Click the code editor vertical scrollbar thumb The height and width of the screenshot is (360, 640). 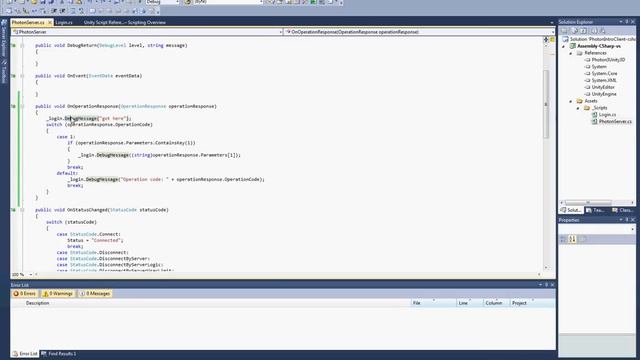pos(546,104)
